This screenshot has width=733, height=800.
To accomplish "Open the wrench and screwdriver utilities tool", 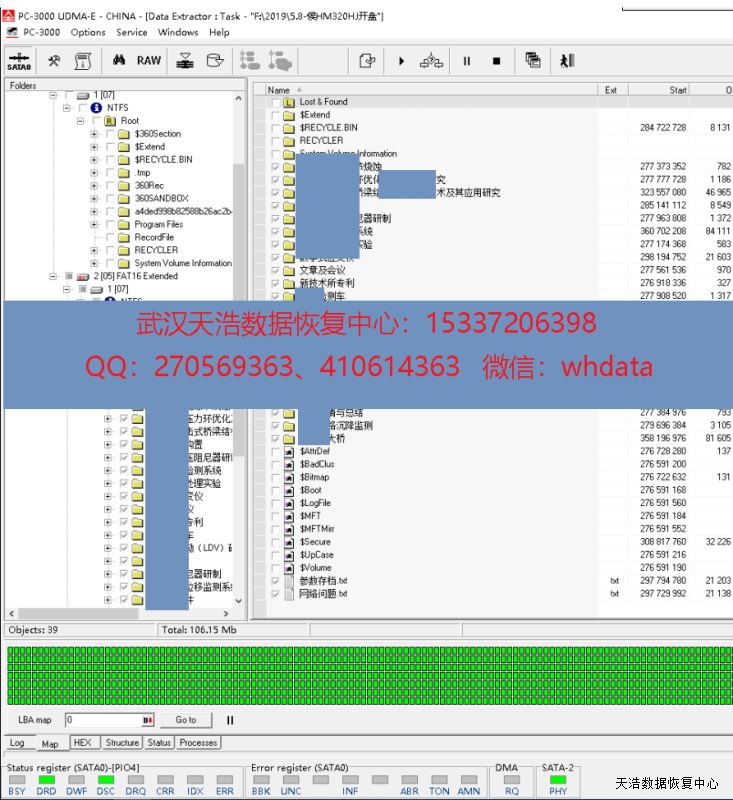I will [54, 61].
